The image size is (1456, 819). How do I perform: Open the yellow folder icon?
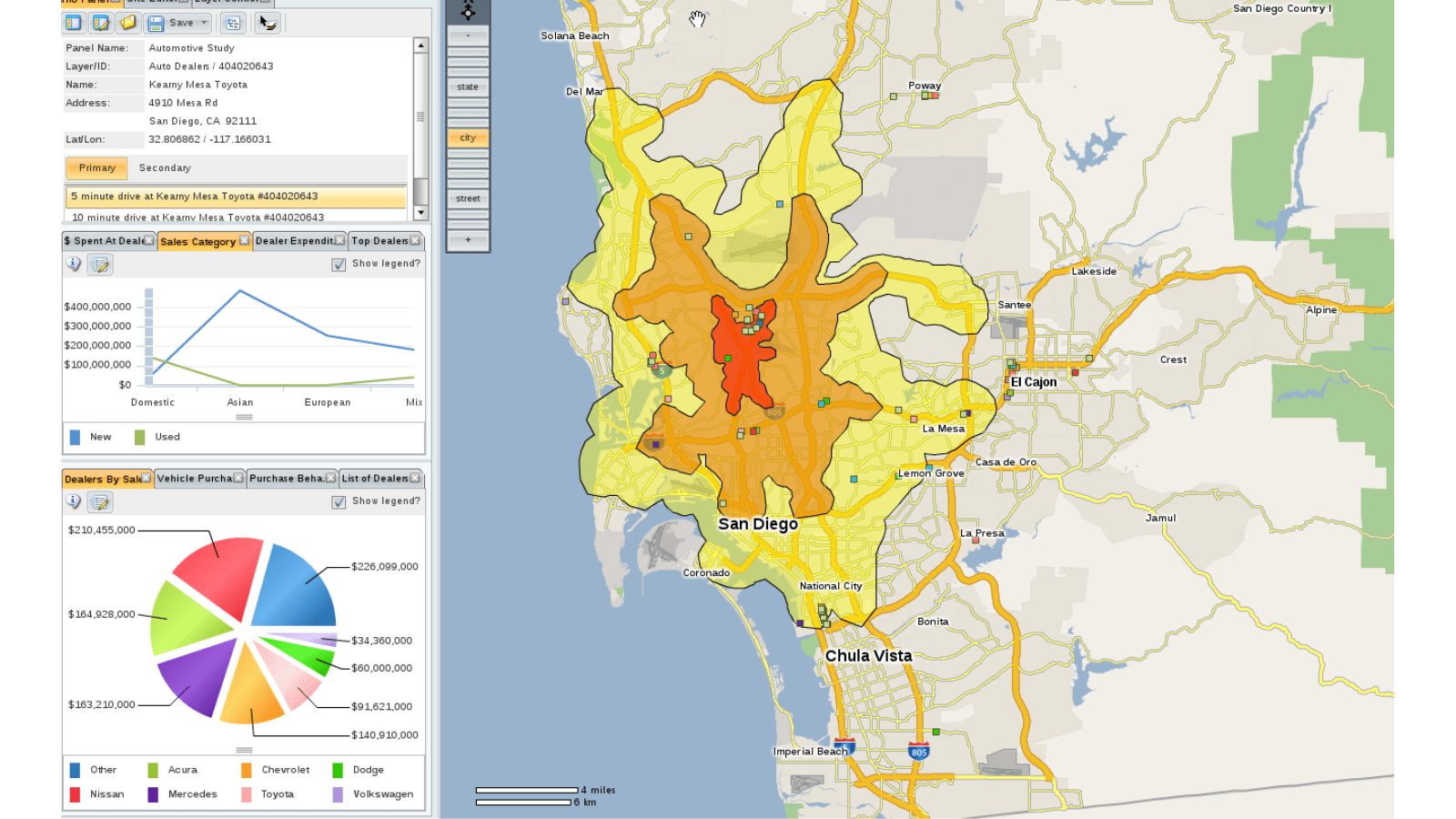click(x=127, y=23)
